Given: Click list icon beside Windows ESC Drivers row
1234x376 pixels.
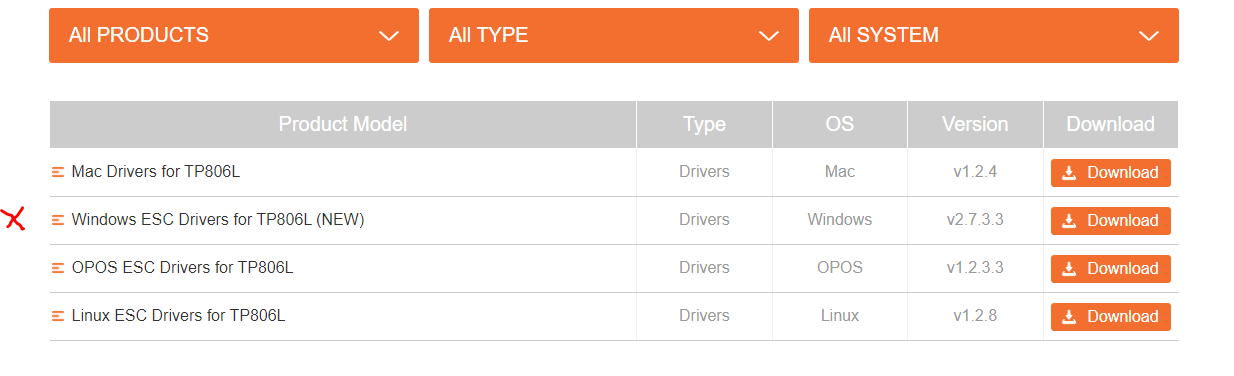Looking at the screenshot, I should 58,220.
